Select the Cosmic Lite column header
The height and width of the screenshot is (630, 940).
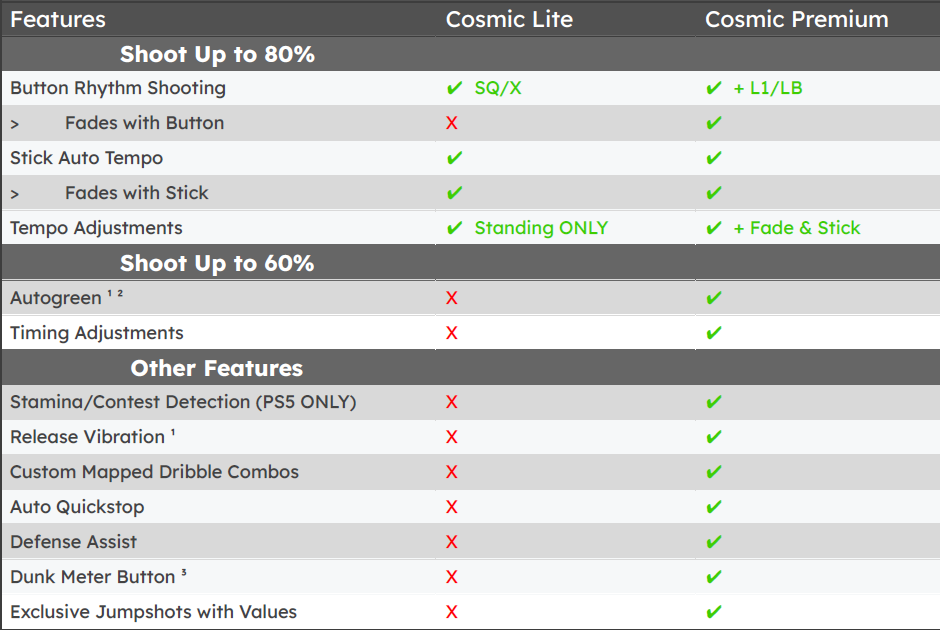point(509,19)
